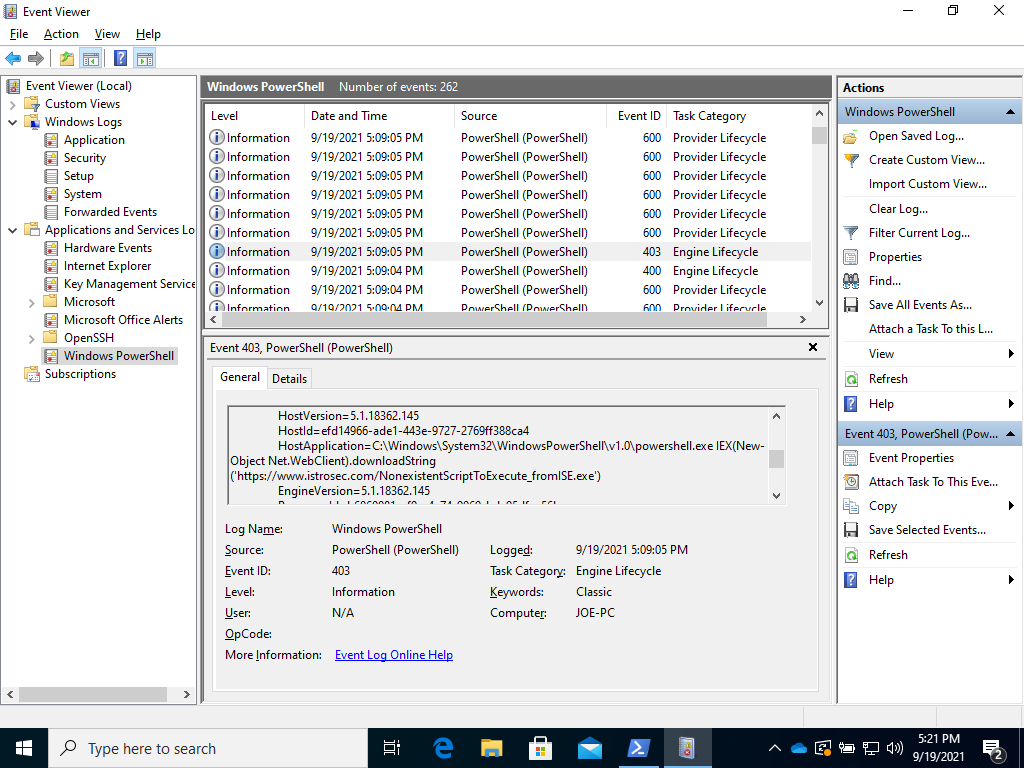Select the Application log in the tree
This screenshot has width=1024, height=768.
coord(94,140)
